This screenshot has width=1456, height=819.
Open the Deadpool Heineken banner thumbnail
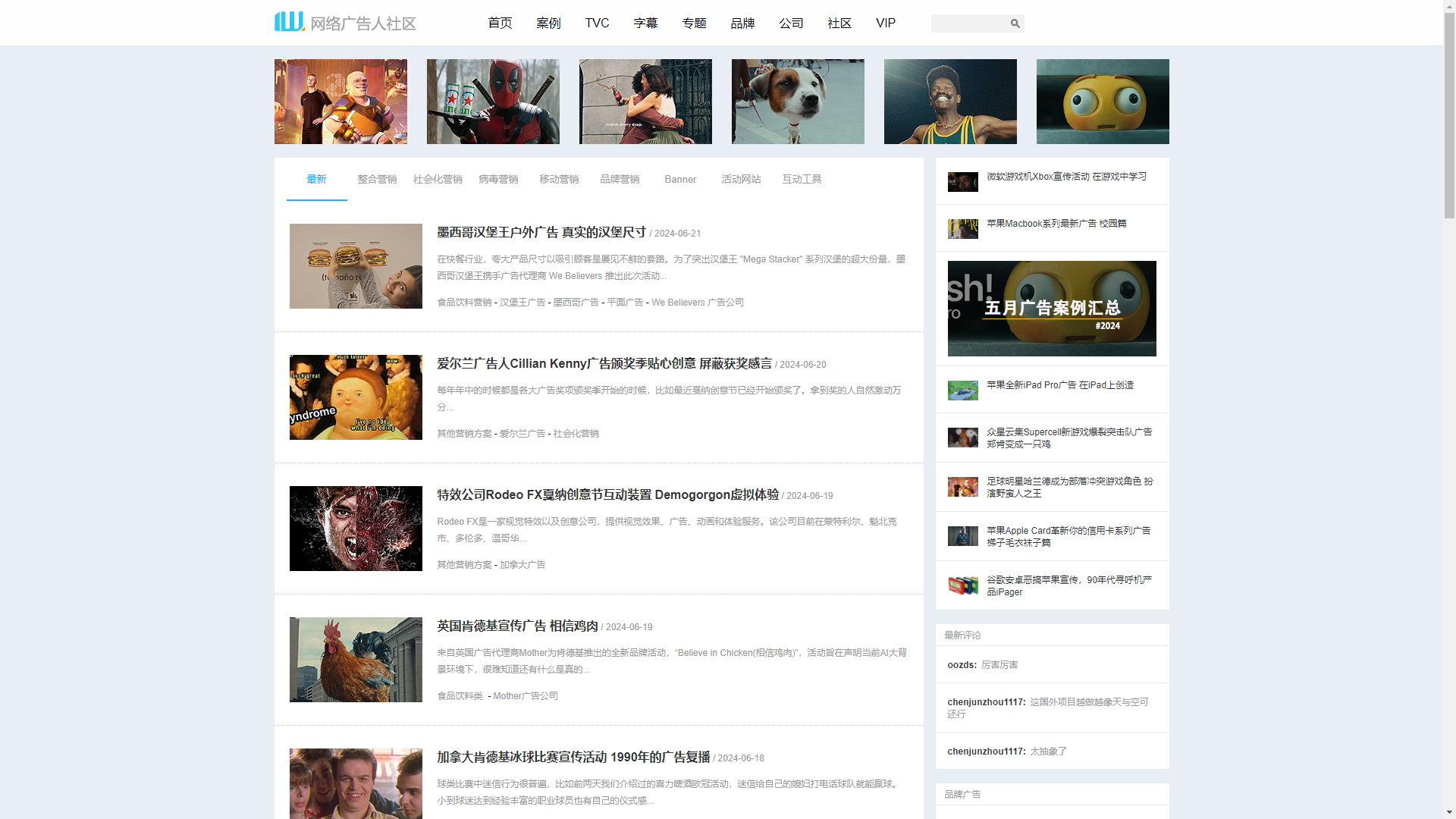point(493,102)
